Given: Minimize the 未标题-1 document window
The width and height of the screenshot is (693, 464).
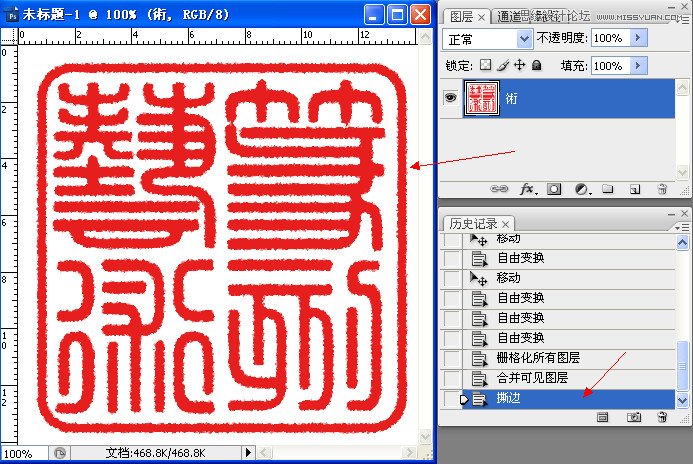Looking at the screenshot, I should coord(373,15).
